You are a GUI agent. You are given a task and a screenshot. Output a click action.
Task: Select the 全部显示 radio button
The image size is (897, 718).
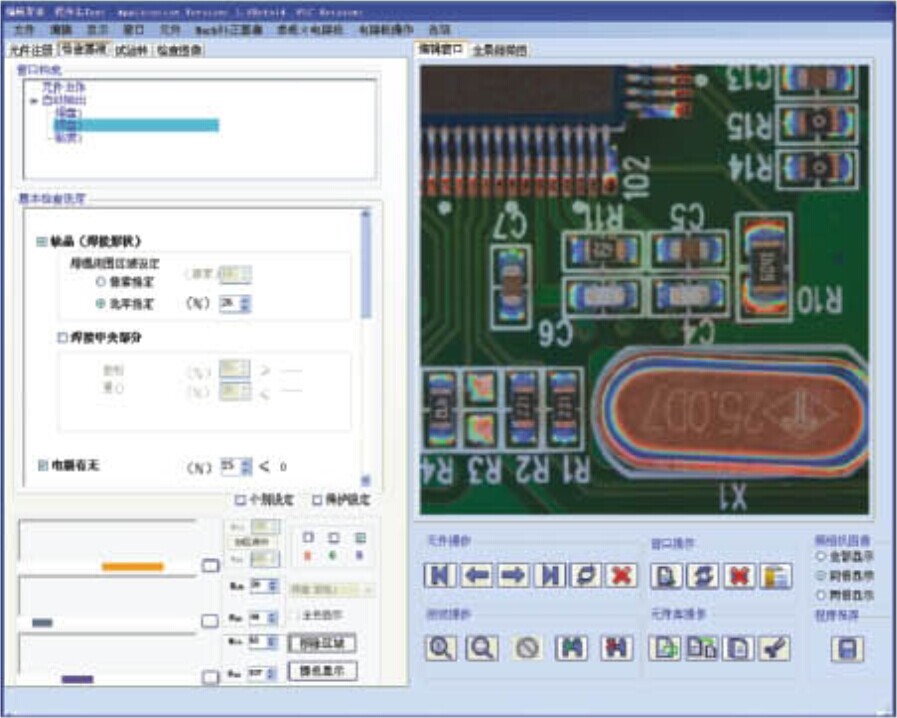pyautogui.click(x=823, y=555)
